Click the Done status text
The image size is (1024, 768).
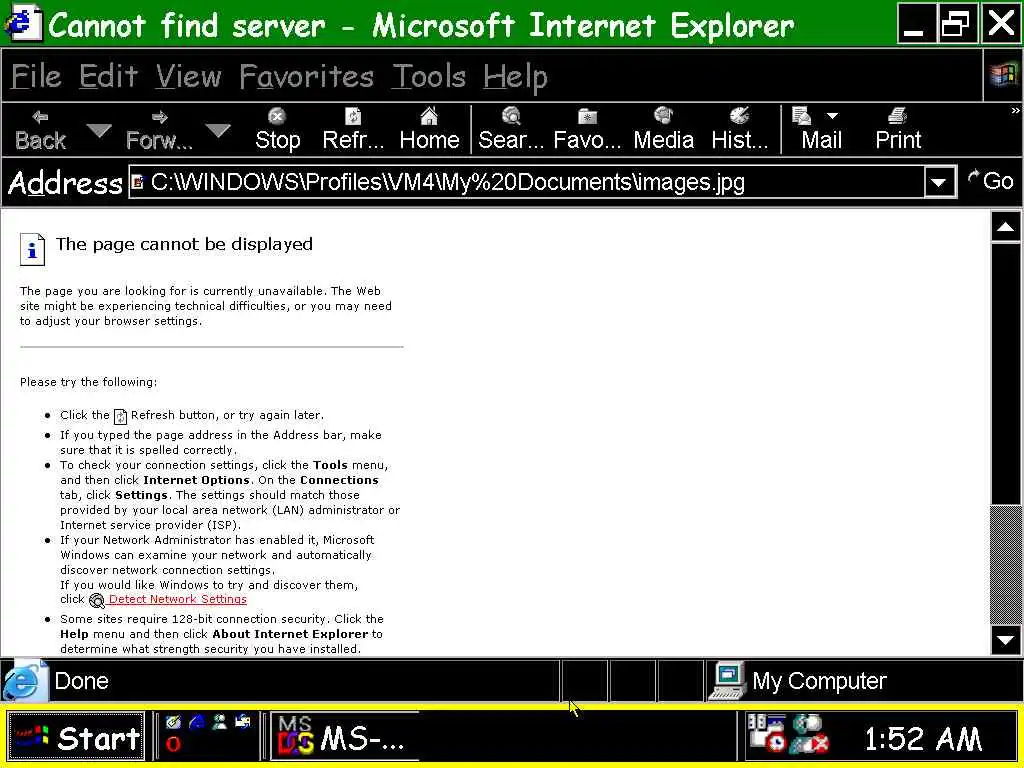[82, 681]
